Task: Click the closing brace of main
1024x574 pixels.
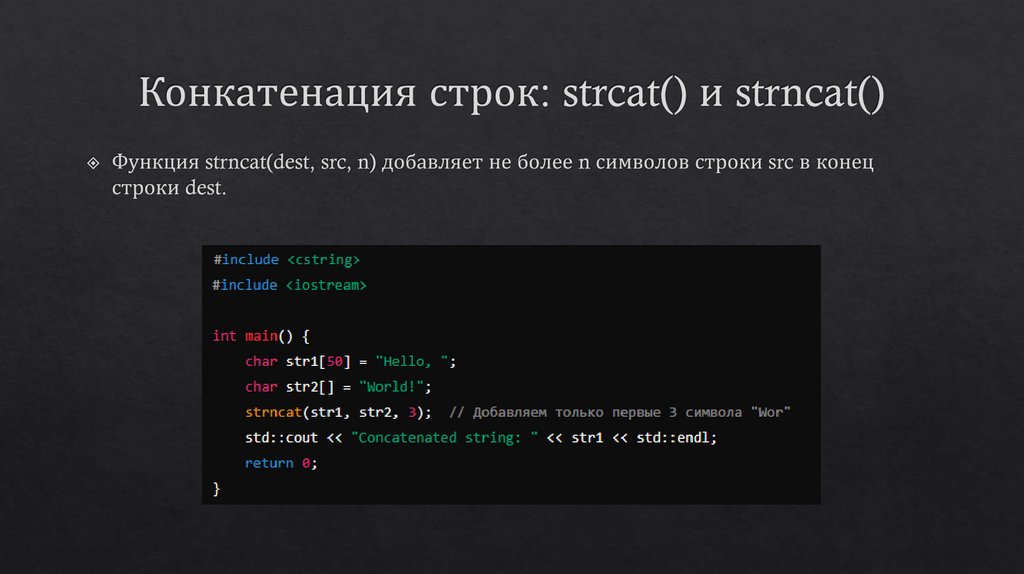Action: tap(216, 488)
